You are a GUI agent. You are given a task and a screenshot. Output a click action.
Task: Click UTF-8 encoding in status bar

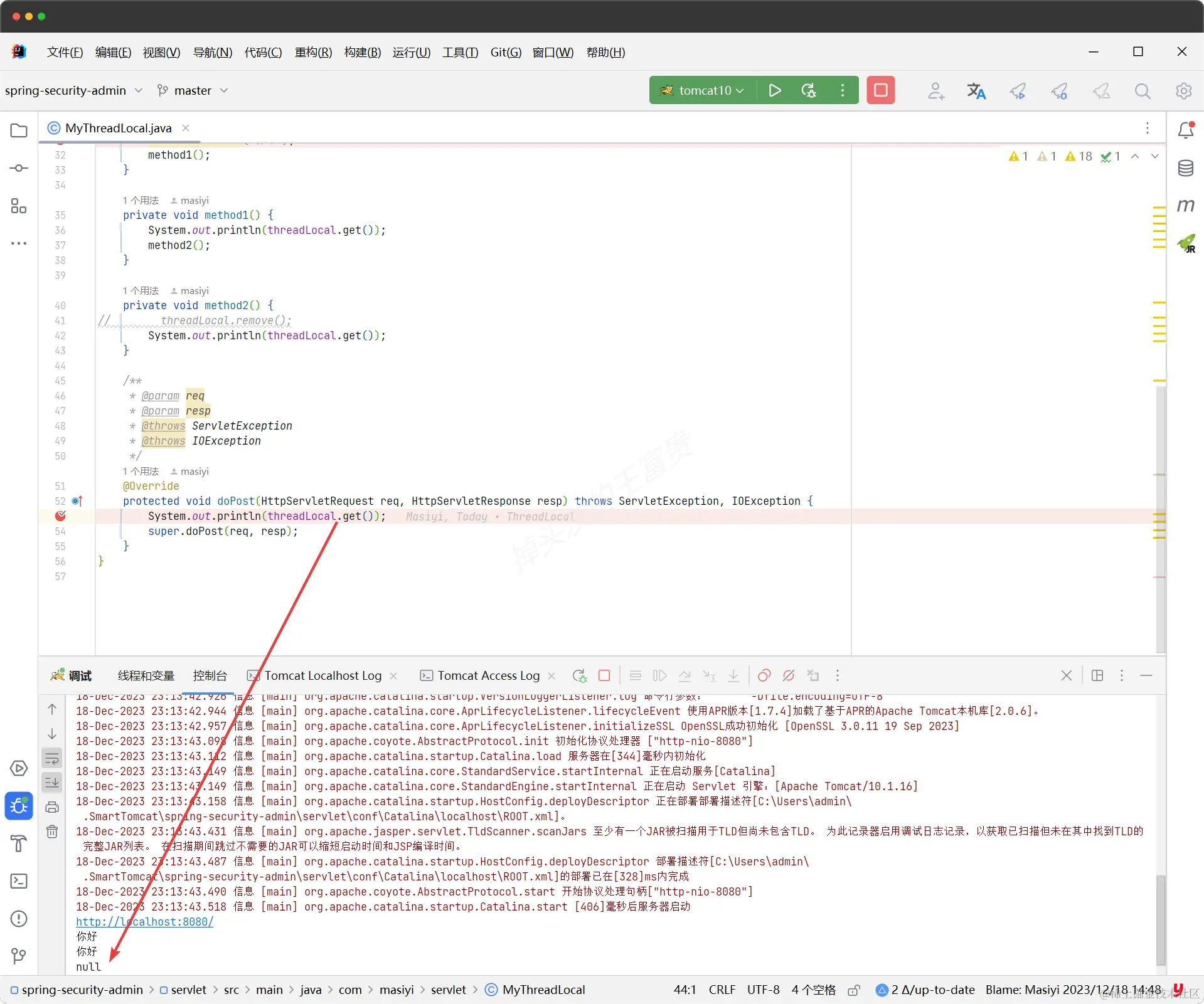tap(763, 990)
